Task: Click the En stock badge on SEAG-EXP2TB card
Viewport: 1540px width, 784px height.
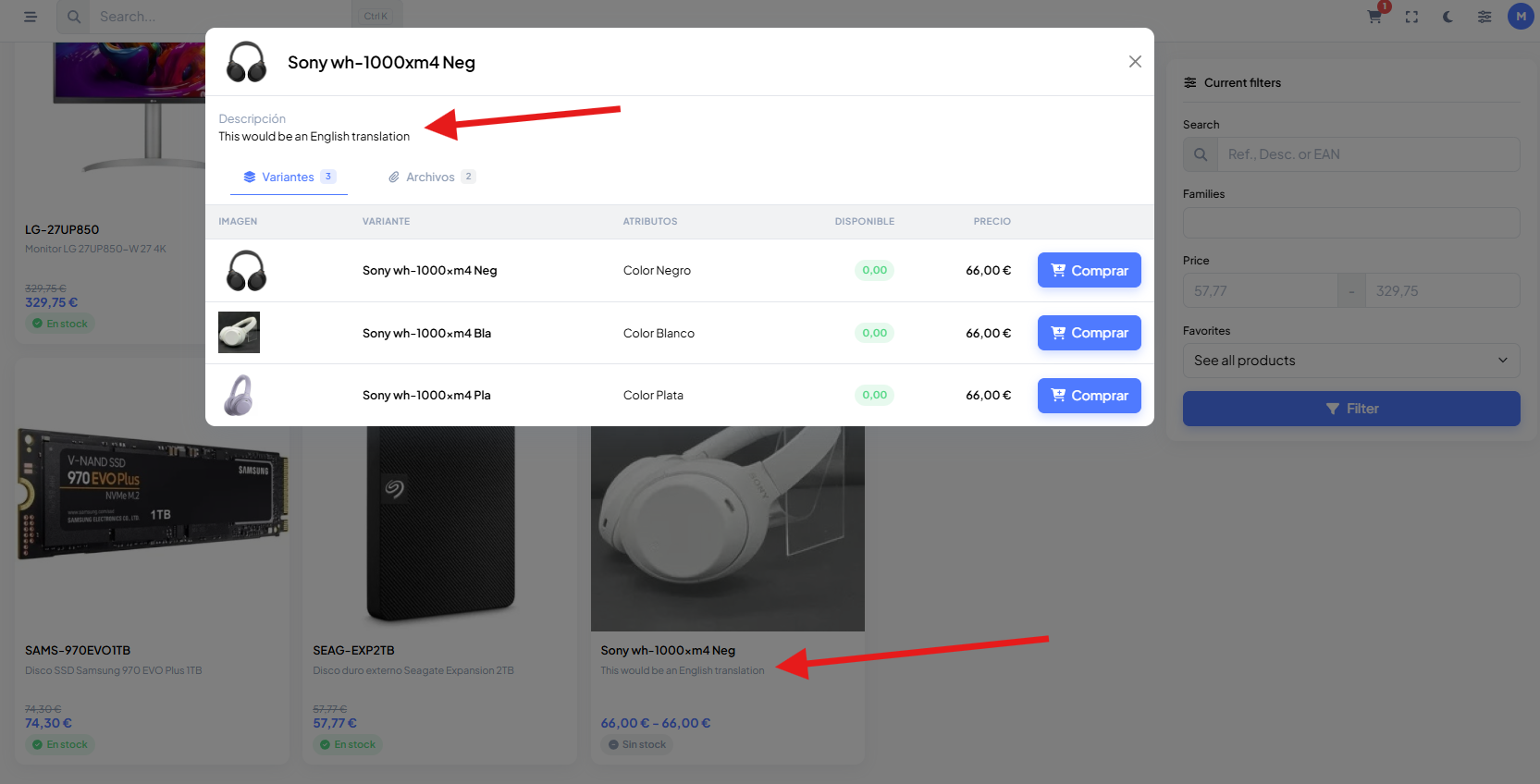Action: click(348, 744)
